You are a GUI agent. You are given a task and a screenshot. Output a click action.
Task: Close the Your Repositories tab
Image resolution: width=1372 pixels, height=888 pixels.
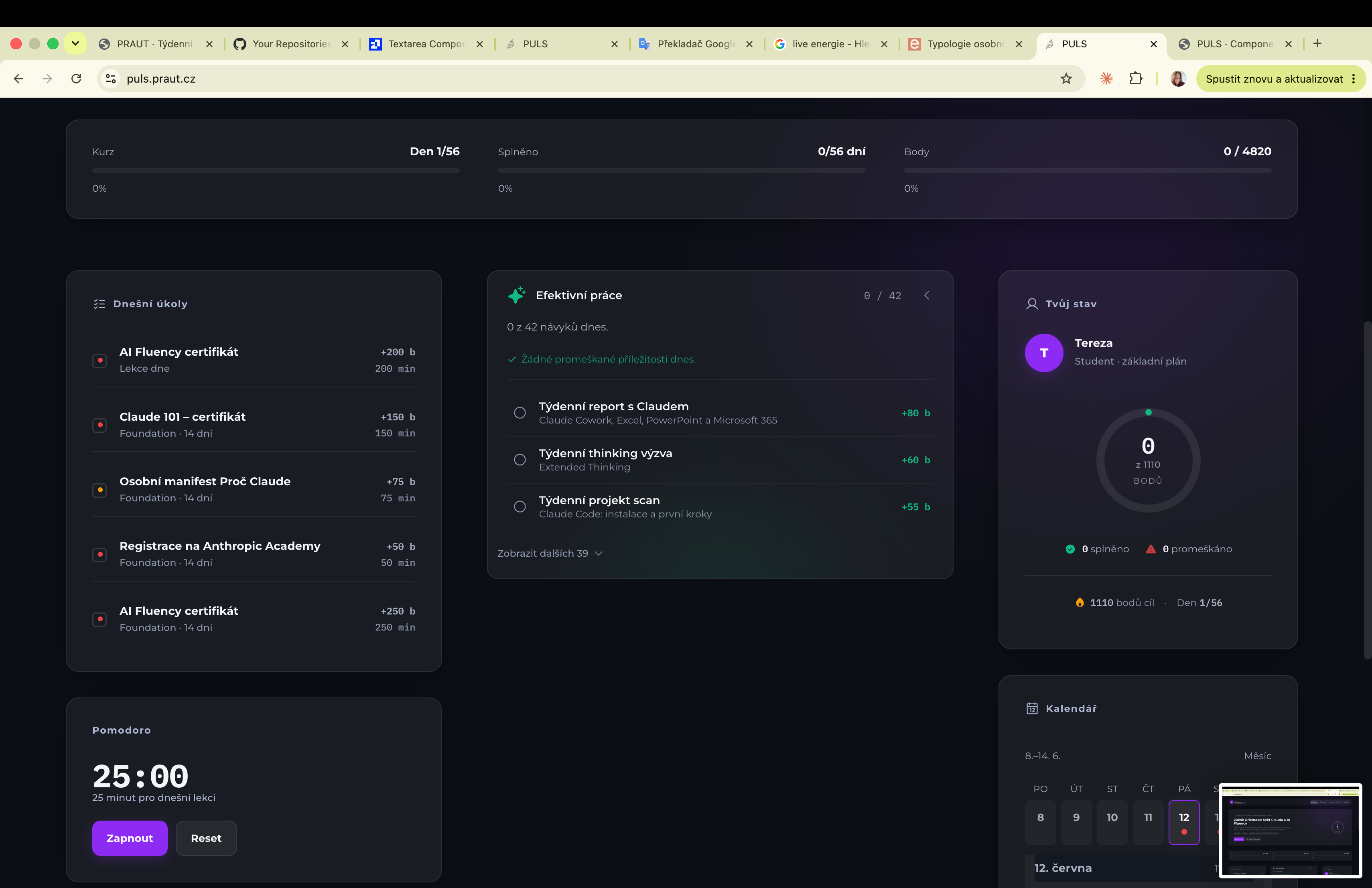point(345,44)
